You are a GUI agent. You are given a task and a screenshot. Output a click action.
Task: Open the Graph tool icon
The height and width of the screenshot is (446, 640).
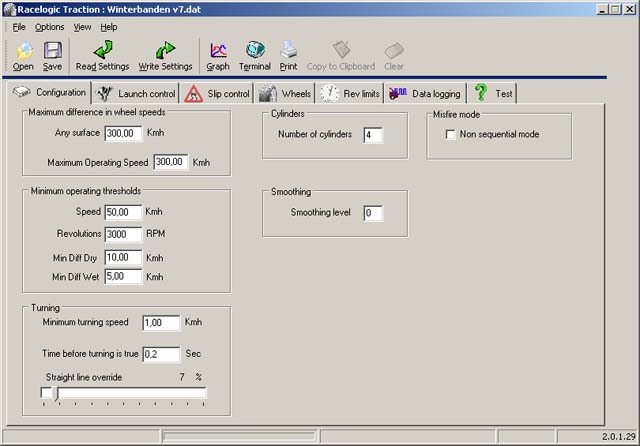[218, 51]
